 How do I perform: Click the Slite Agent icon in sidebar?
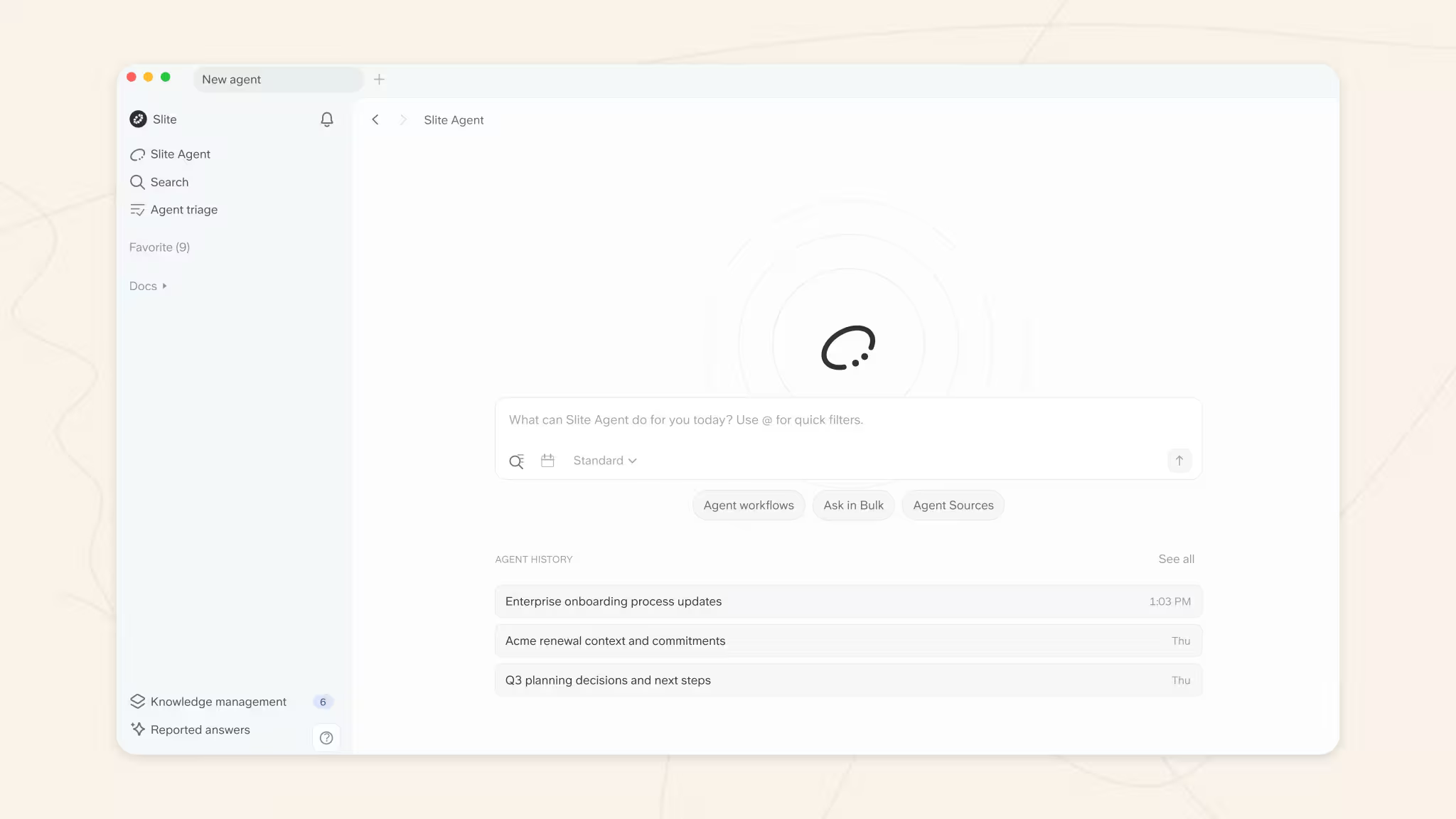click(x=137, y=154)
